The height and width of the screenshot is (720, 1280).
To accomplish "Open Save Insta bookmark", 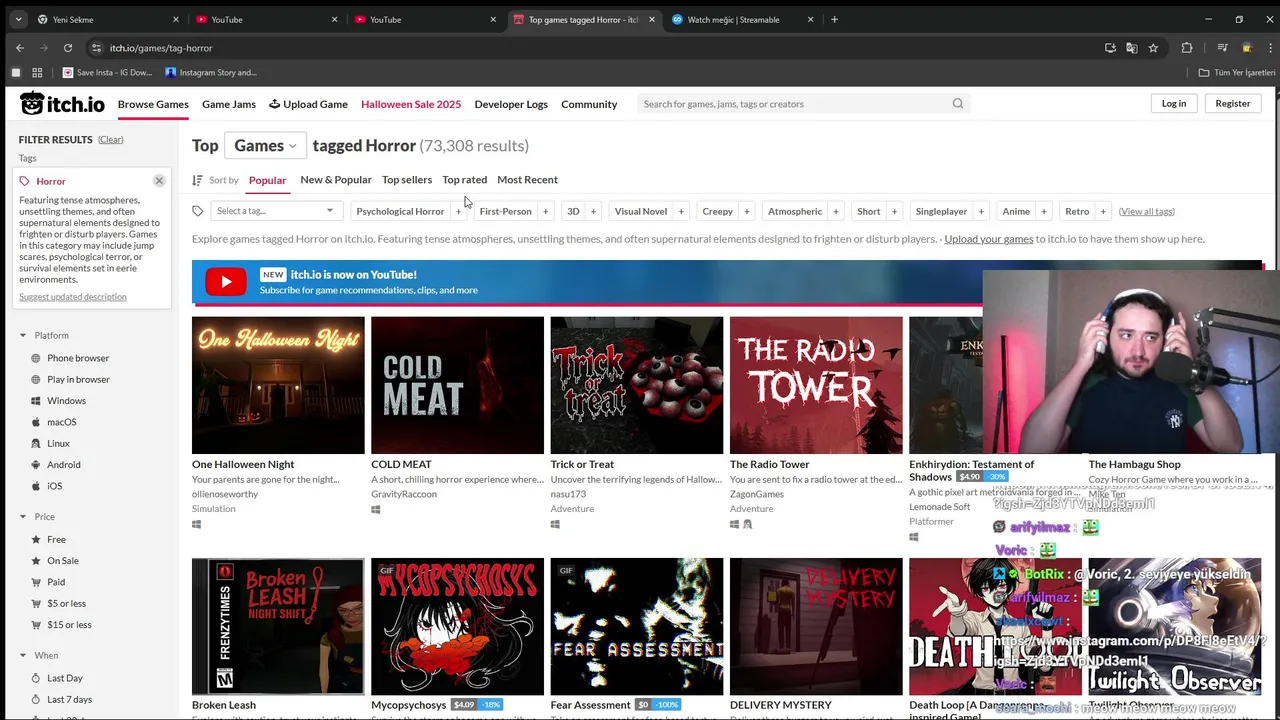I will tap(107, 72).
